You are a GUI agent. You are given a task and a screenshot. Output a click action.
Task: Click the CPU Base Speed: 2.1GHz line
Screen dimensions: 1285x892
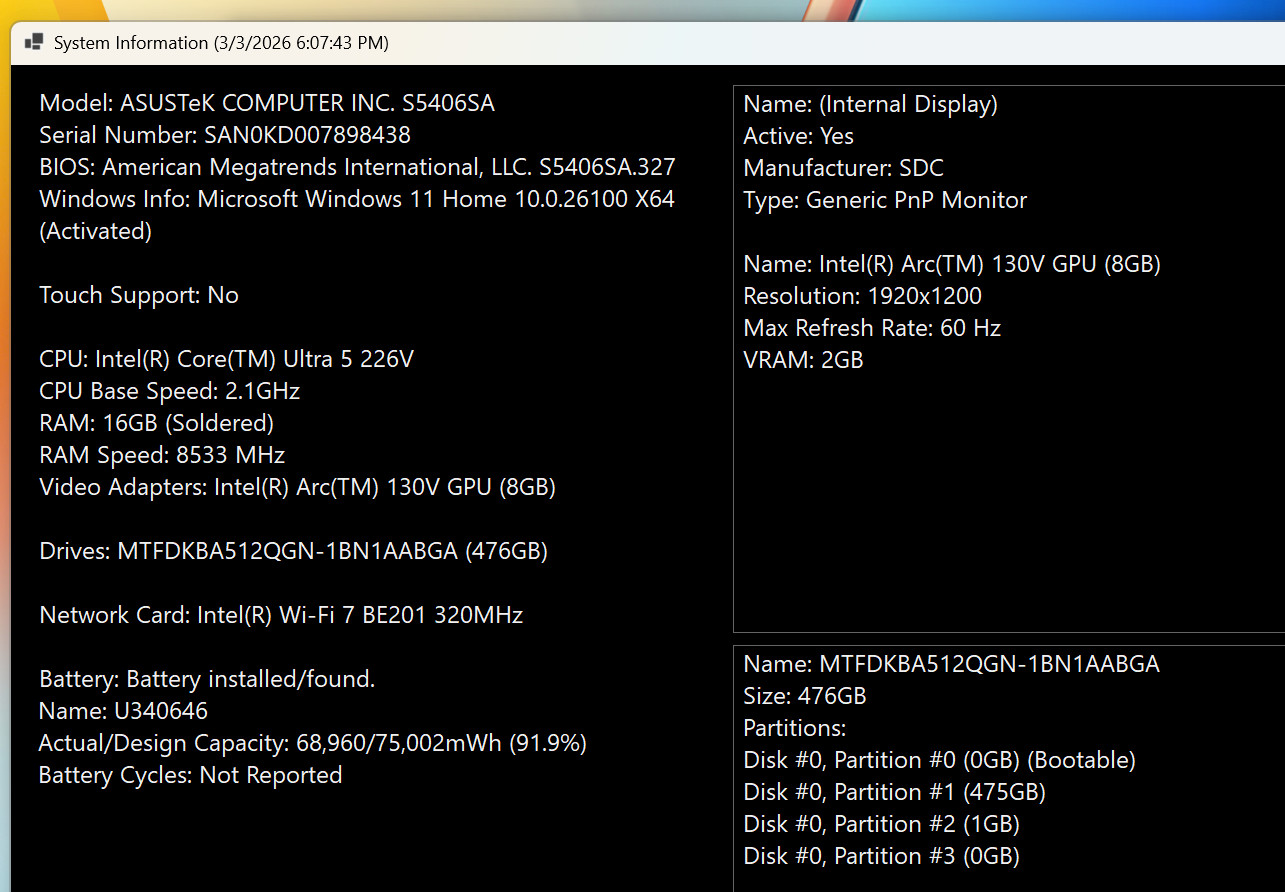point(170,391)
